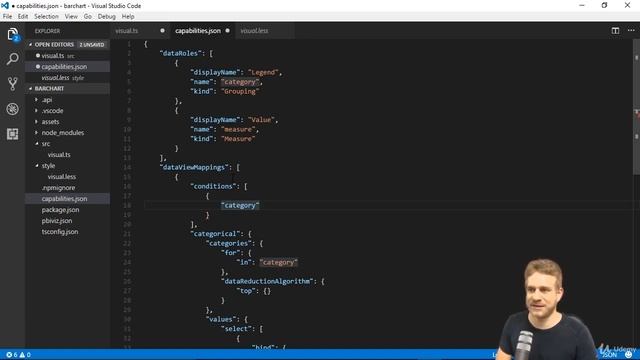The image size is (640, 360).
Task: Open the Help menu
Action: point(128,16)
